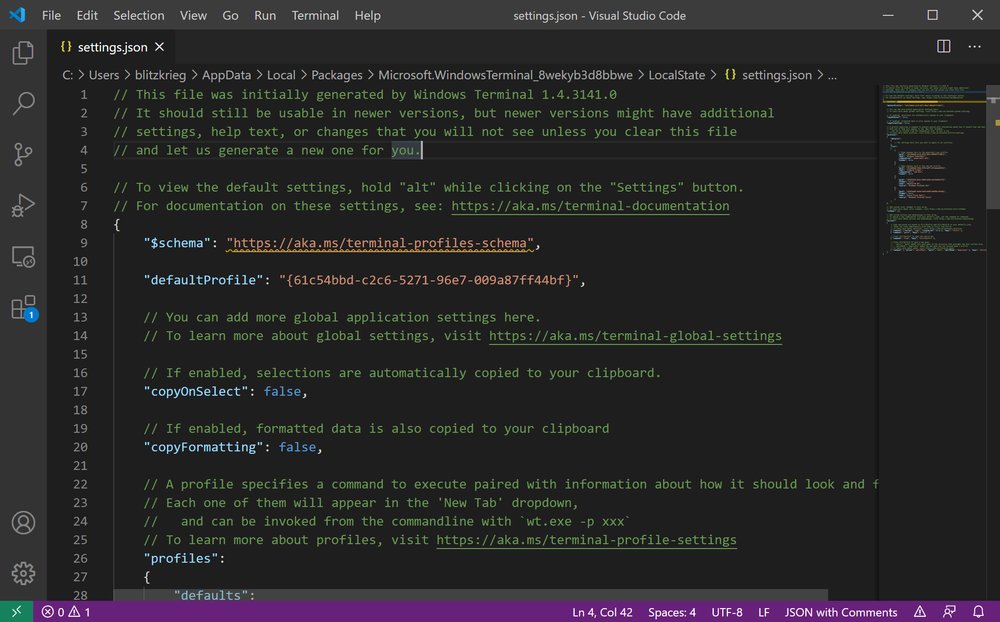Screen dimensions: 1000x622
Task: Click the Local breadcrumb segment
Action: [281, 75]
